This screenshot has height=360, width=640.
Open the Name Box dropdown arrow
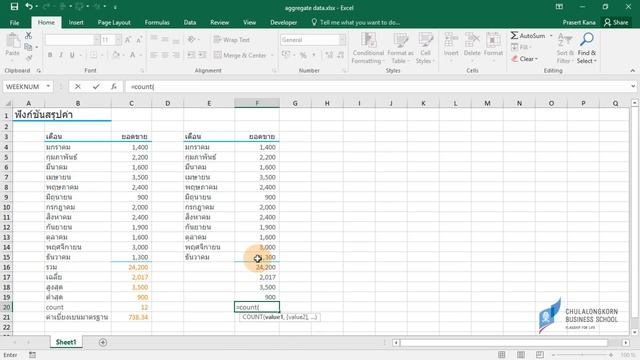[48, 87]
